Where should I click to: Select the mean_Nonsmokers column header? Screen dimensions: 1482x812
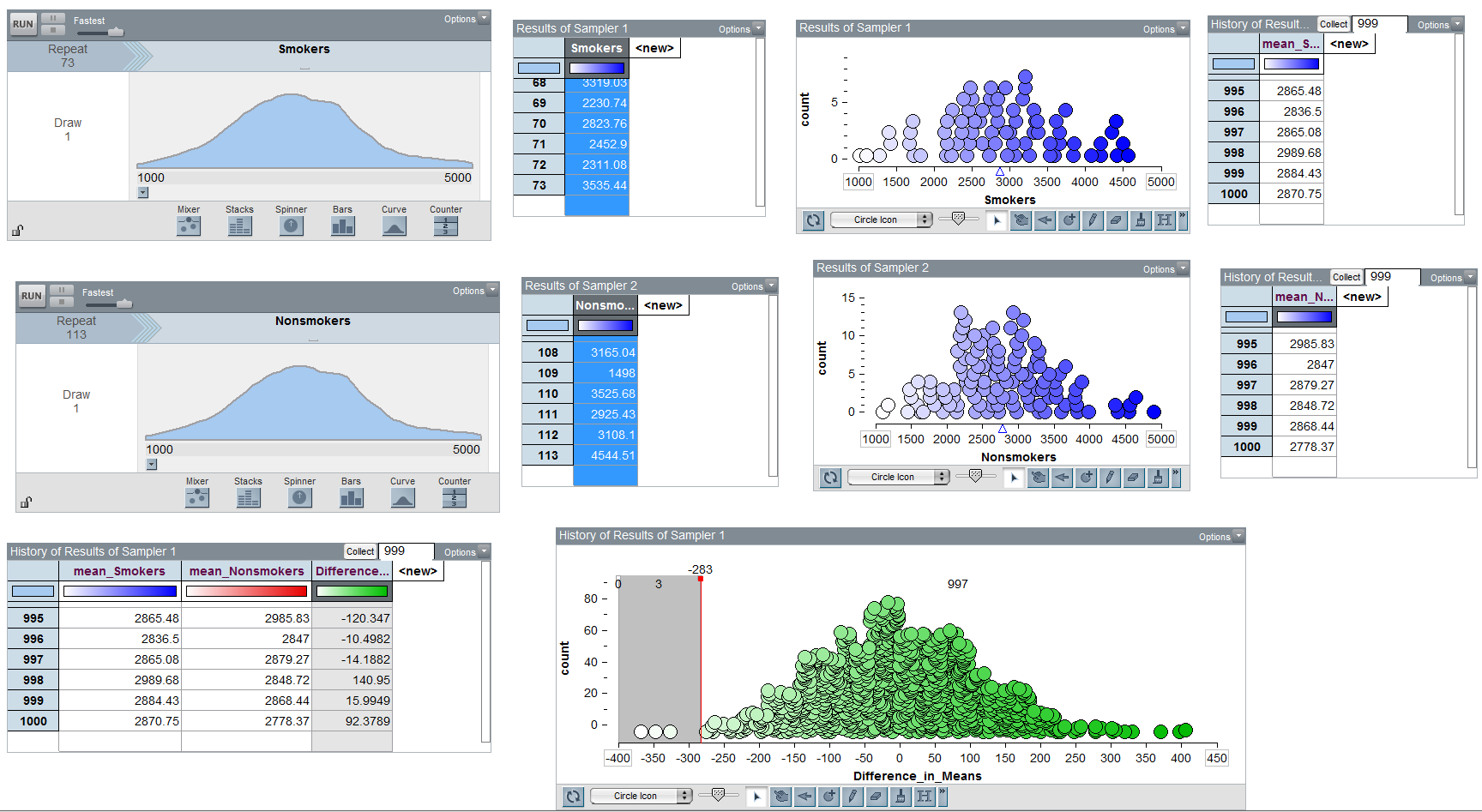pyautogui.click(x=246, y=571)
